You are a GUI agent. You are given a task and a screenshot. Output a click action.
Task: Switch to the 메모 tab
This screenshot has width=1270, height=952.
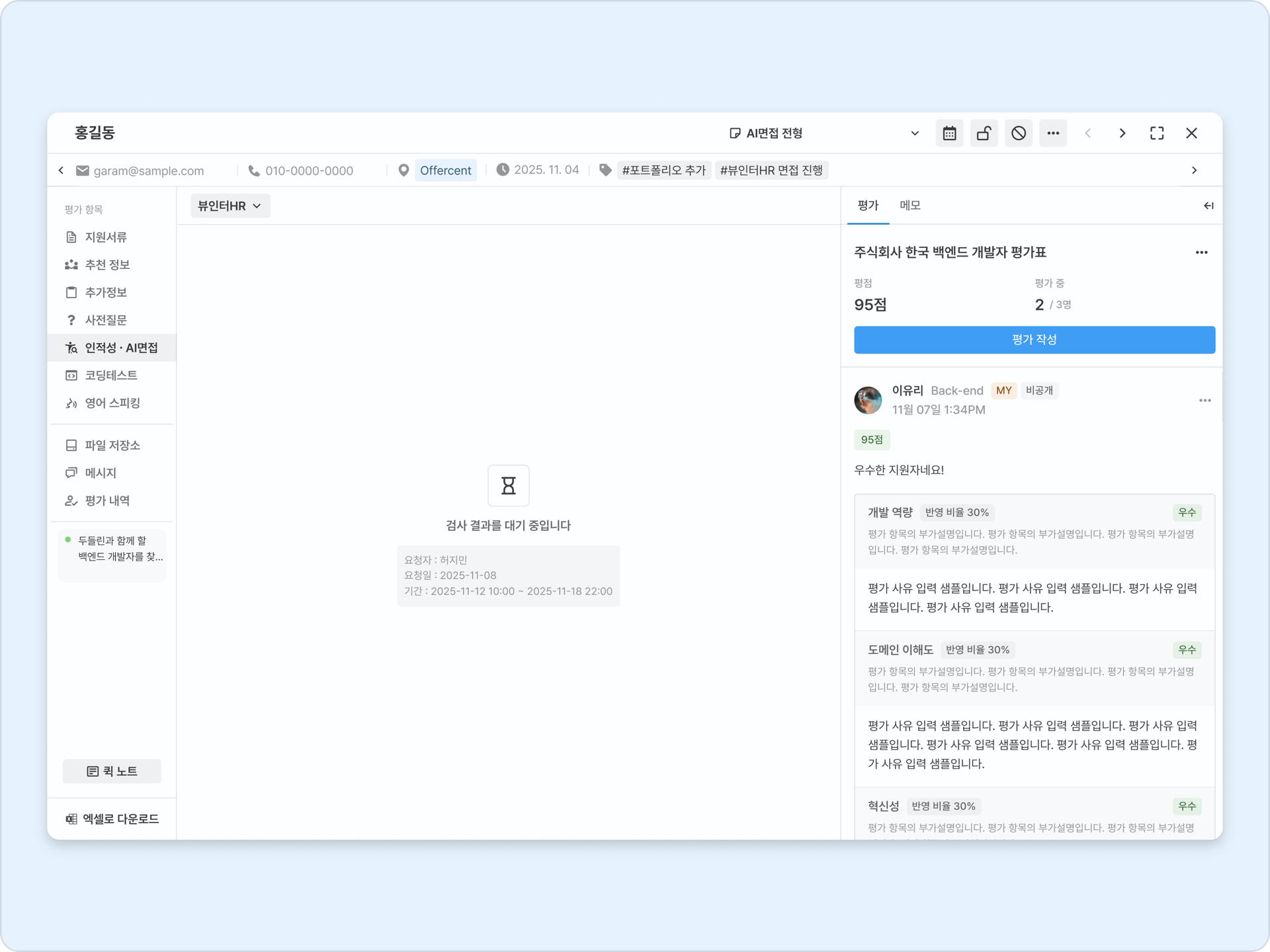[x=910, y=206]
